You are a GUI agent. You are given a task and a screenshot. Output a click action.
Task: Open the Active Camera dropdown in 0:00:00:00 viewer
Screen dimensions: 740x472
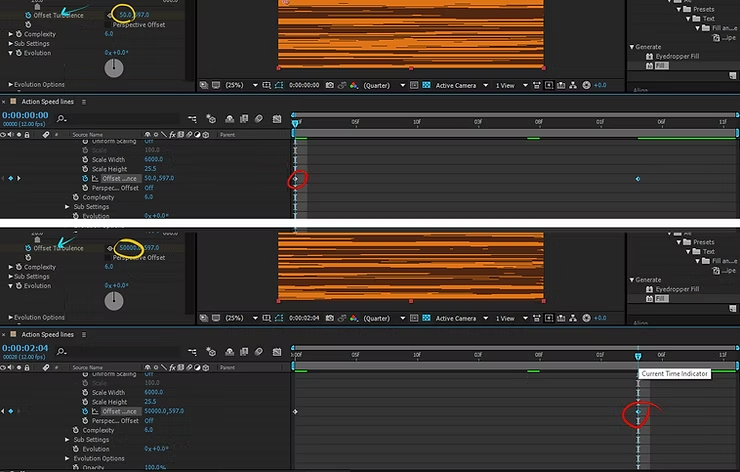click(461, 85)
